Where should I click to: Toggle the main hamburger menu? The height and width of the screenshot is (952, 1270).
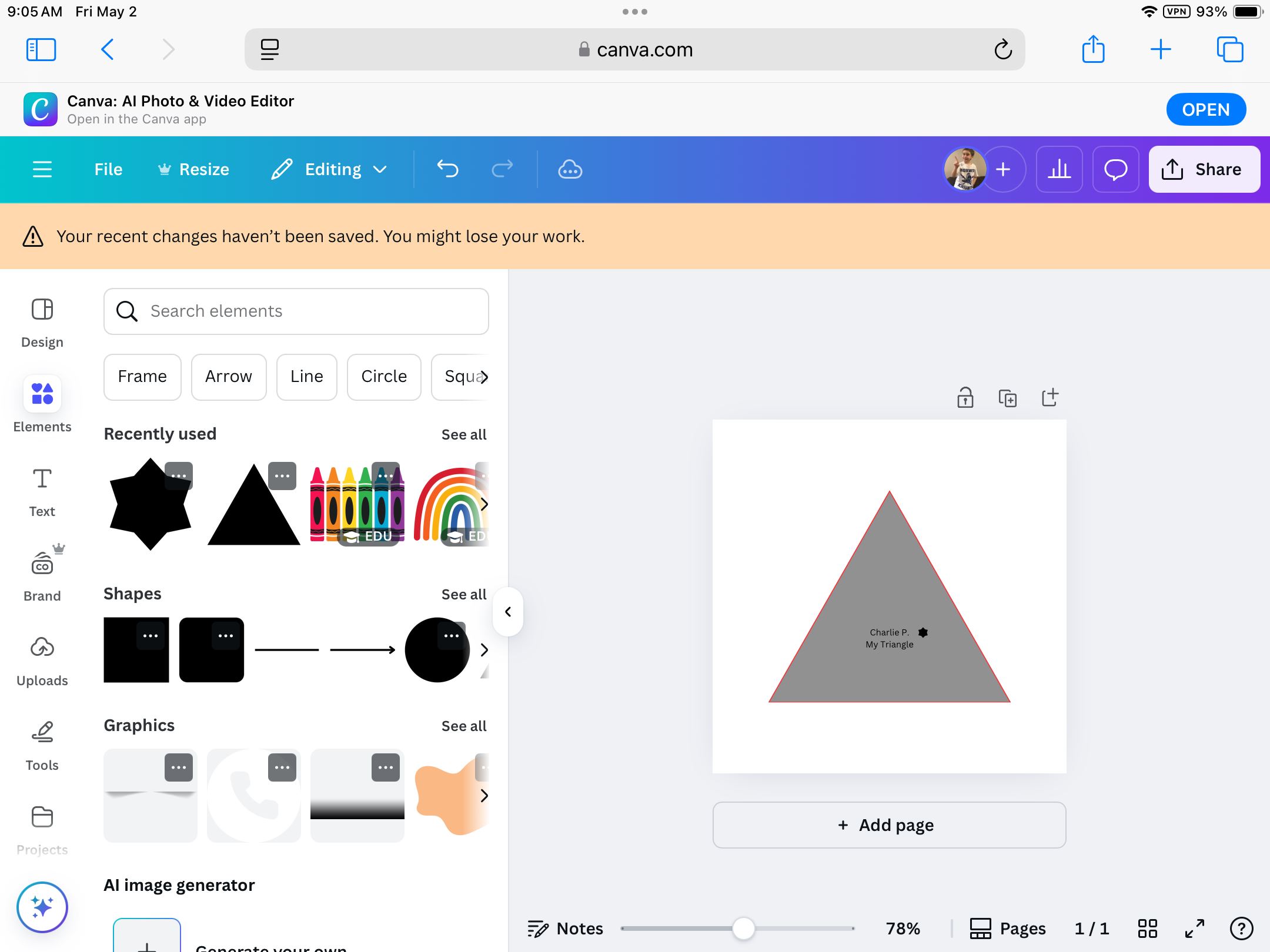(x=42, y=169)
